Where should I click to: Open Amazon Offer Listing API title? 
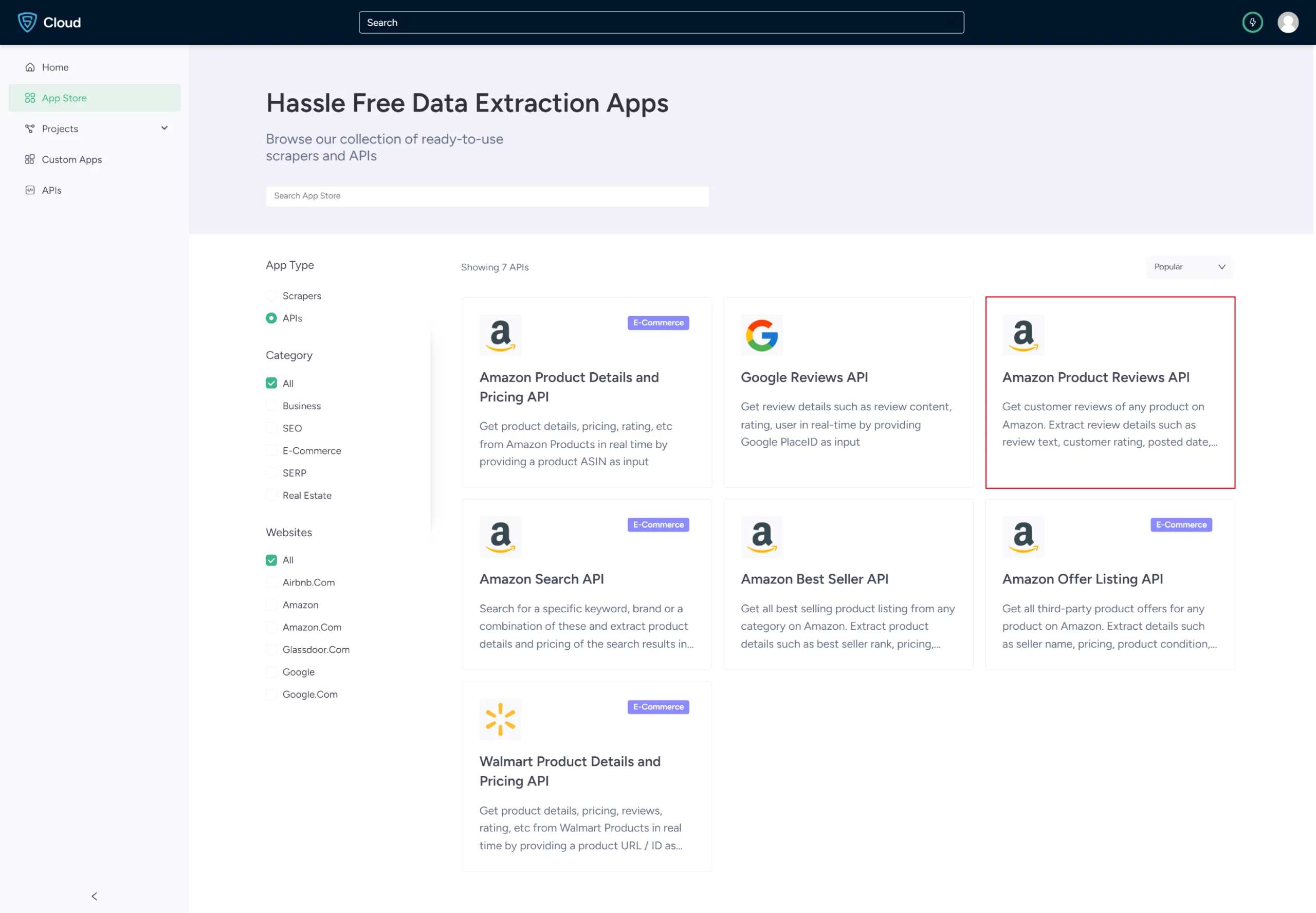pyautogui.click(x=1082, y=579)
